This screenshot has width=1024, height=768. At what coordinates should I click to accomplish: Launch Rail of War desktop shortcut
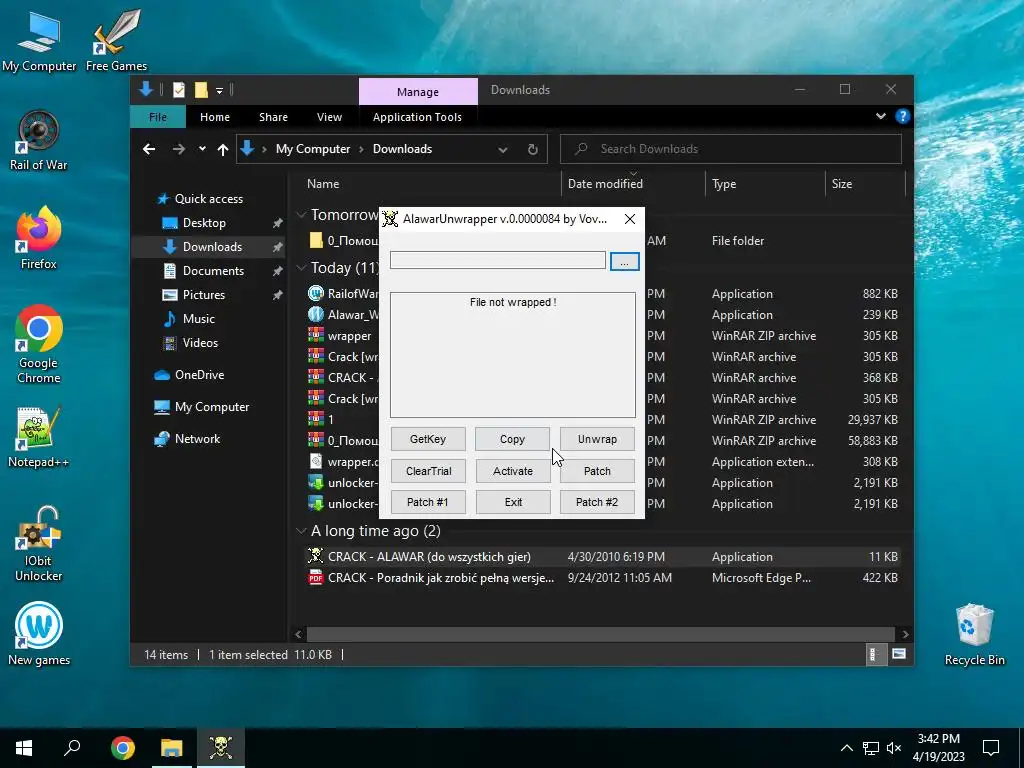[x=39, y=140]
